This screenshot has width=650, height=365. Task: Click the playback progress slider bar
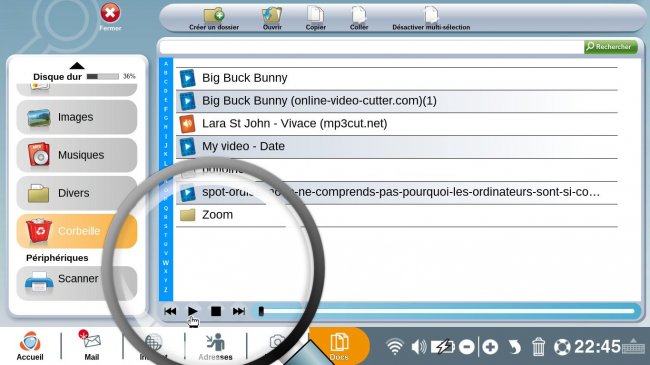pos(447,311)
